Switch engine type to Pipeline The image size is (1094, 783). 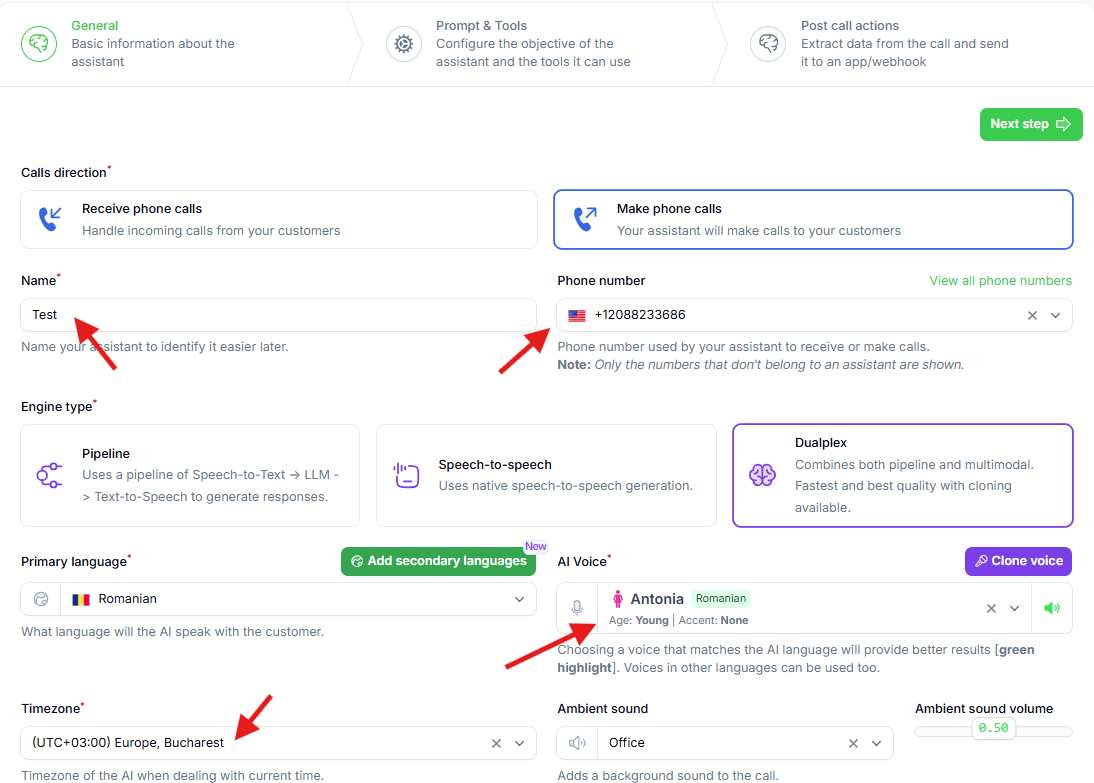[189, 475]
